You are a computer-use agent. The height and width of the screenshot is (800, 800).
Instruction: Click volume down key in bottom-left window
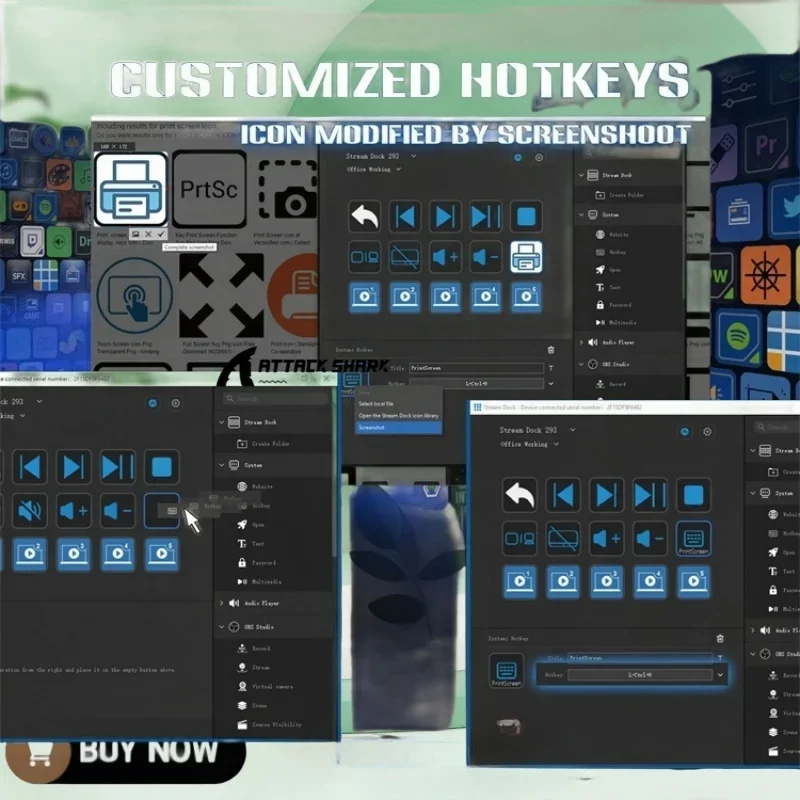coord(117,510)
